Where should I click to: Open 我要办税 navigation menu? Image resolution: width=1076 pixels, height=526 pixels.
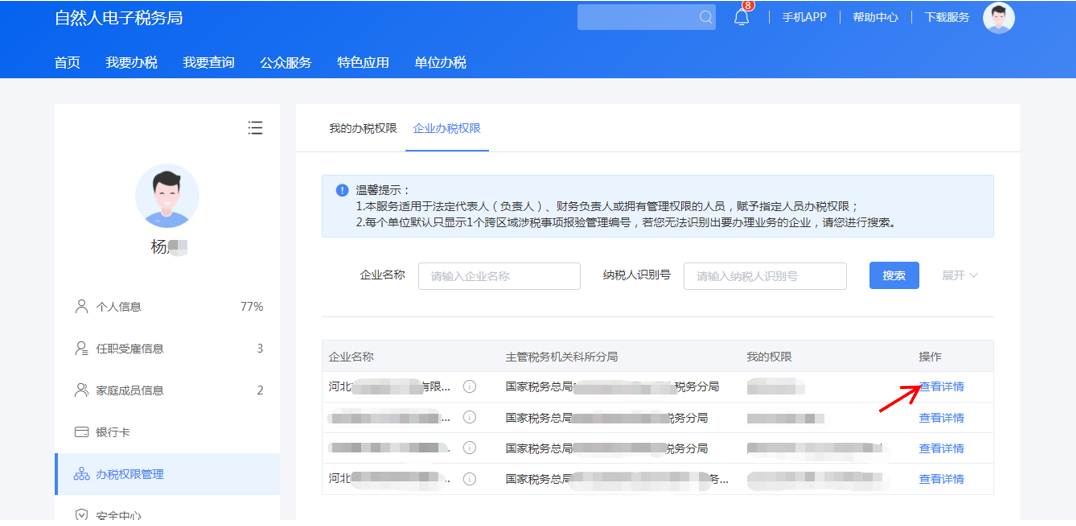(x=131, y=63)
